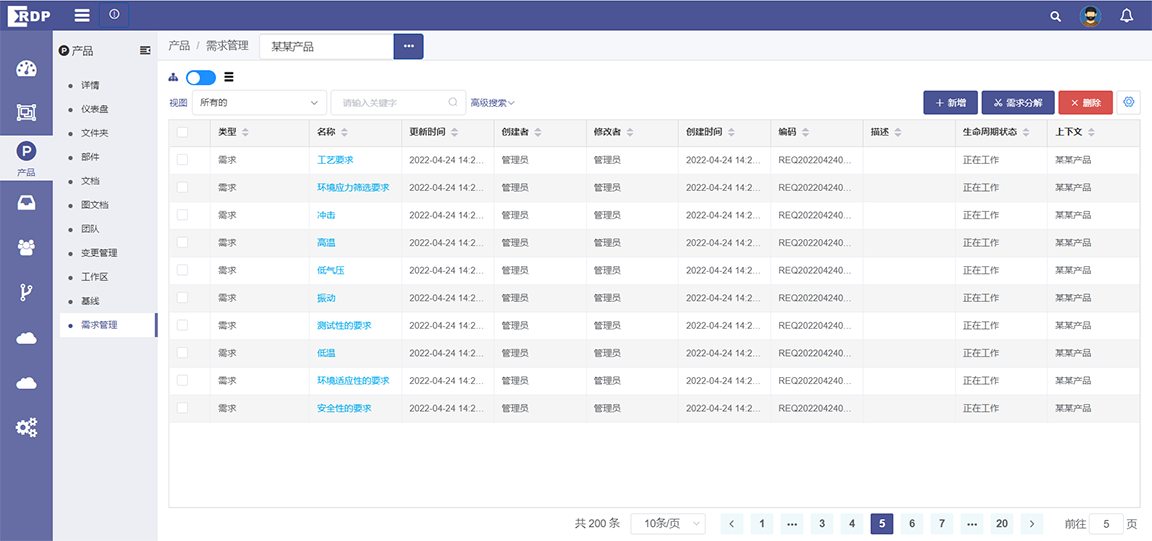Image resolution: width=1152 pixels, height=541 pixels.
Task: Open the second sidebar icon below dashboard
Action: [x=26, y=112]
